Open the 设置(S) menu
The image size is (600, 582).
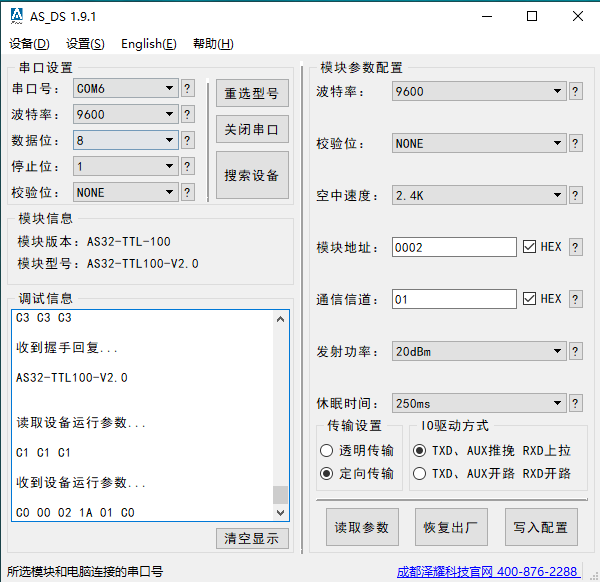click(85, 44)
